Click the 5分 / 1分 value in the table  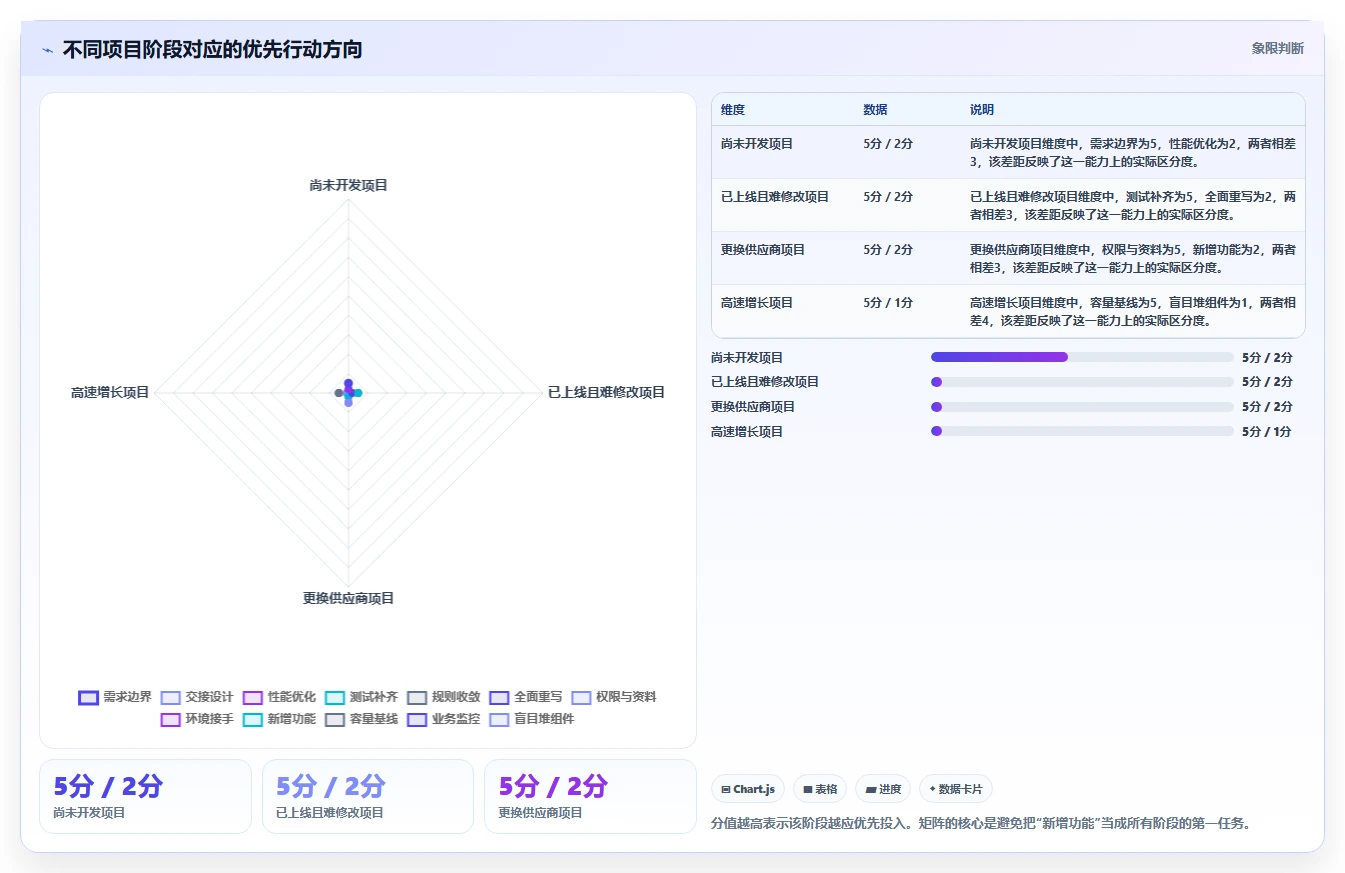click(x=888, y=303)
